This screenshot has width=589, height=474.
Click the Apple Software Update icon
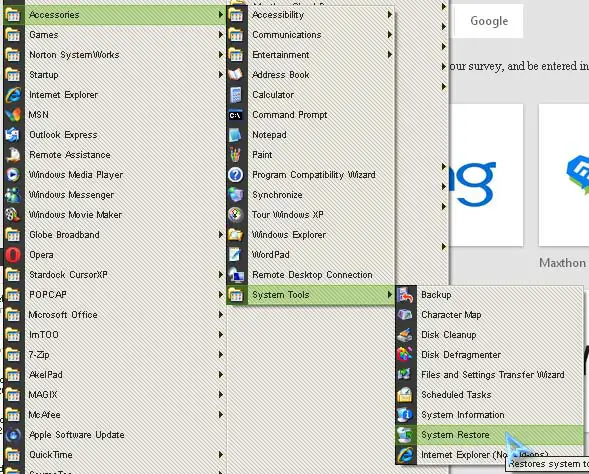pyautogui.click(x=13, y=435)
